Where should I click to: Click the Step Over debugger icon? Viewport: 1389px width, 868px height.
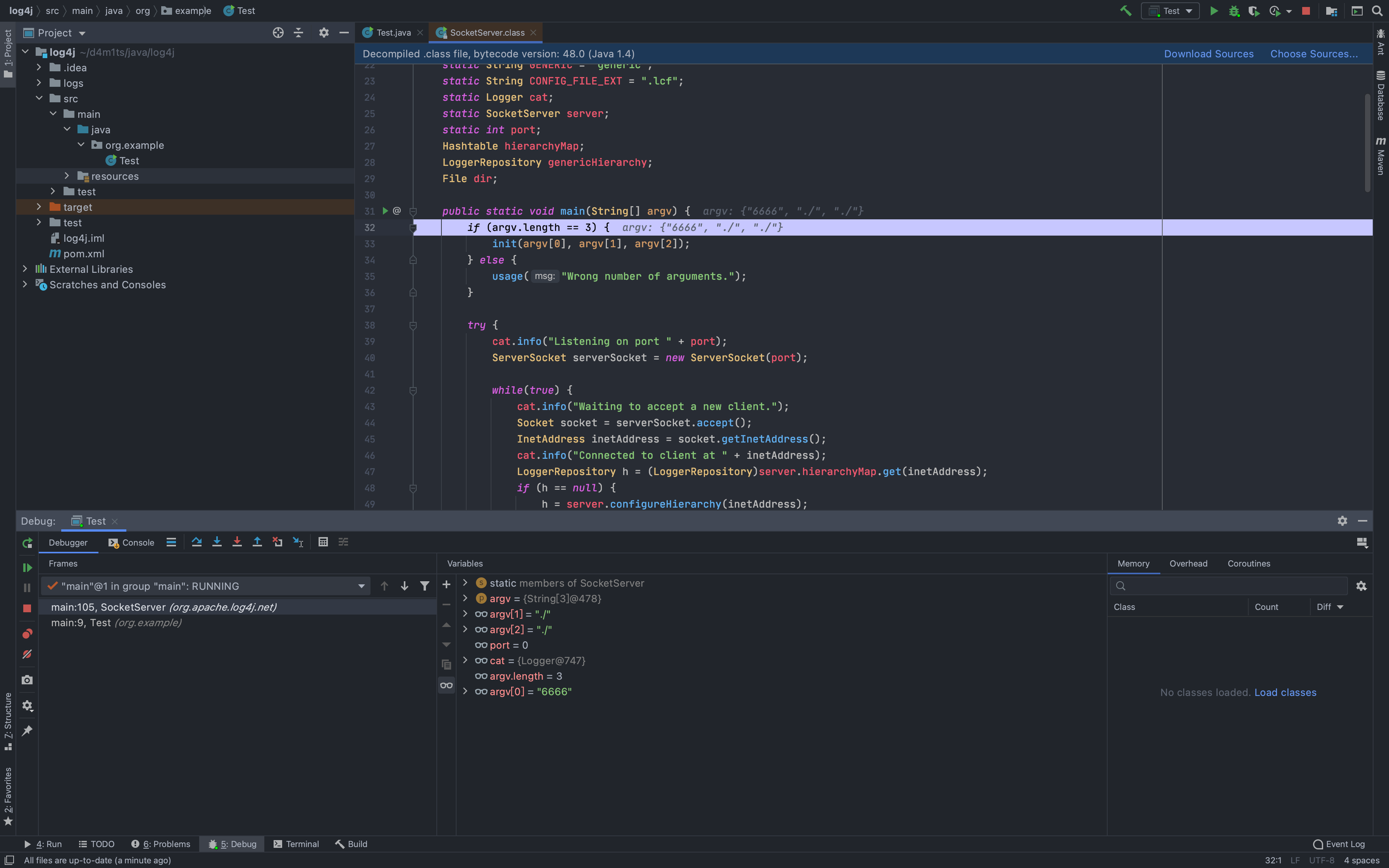click(x=196, y=542)
